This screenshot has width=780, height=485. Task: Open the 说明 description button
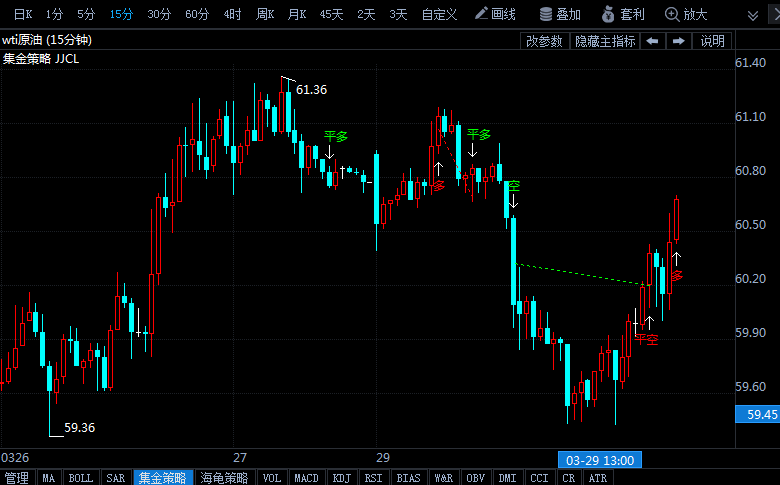coord(712,41)
